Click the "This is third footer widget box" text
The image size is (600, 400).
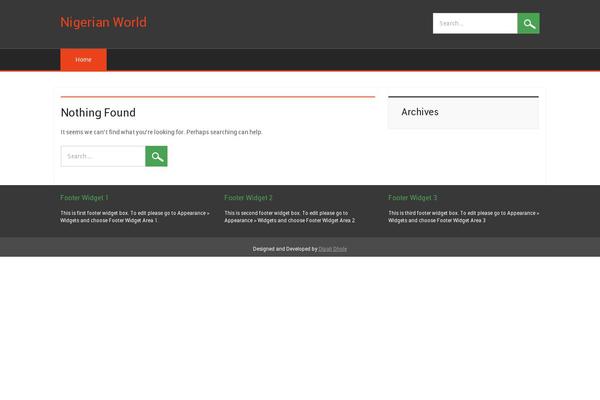click(x=464, y=217)
